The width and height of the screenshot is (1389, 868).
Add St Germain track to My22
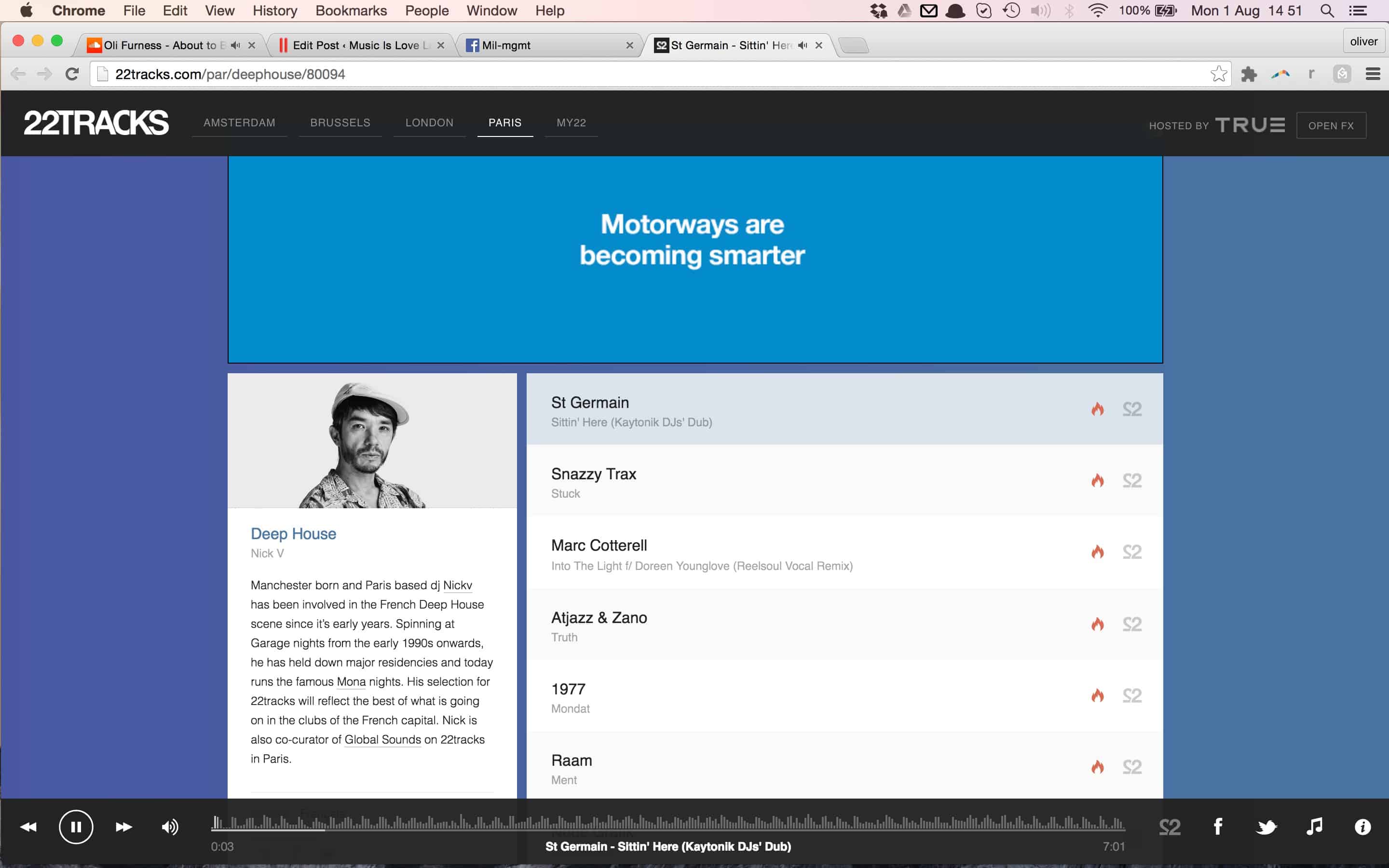[x=1132, y=409]
